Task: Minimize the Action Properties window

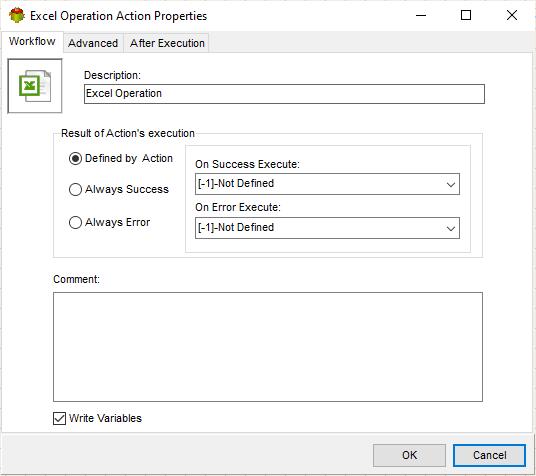Action: coord(421,15)
